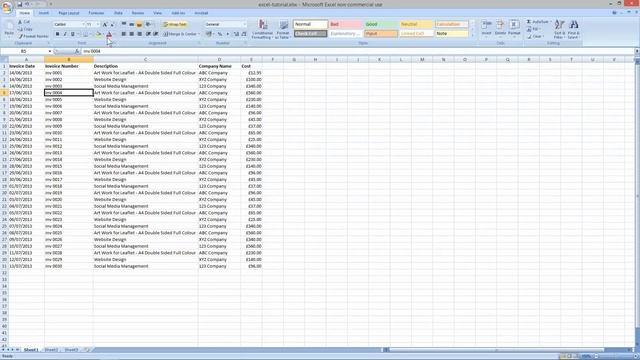Select the Sheet2 tab
640x360 pixels.
click(x=51, y=350)
